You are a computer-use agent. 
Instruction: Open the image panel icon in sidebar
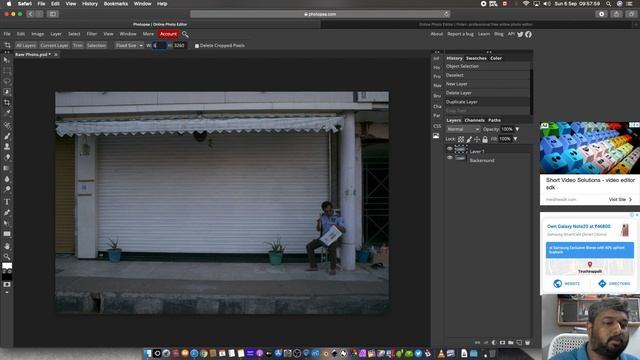point(436,136)
